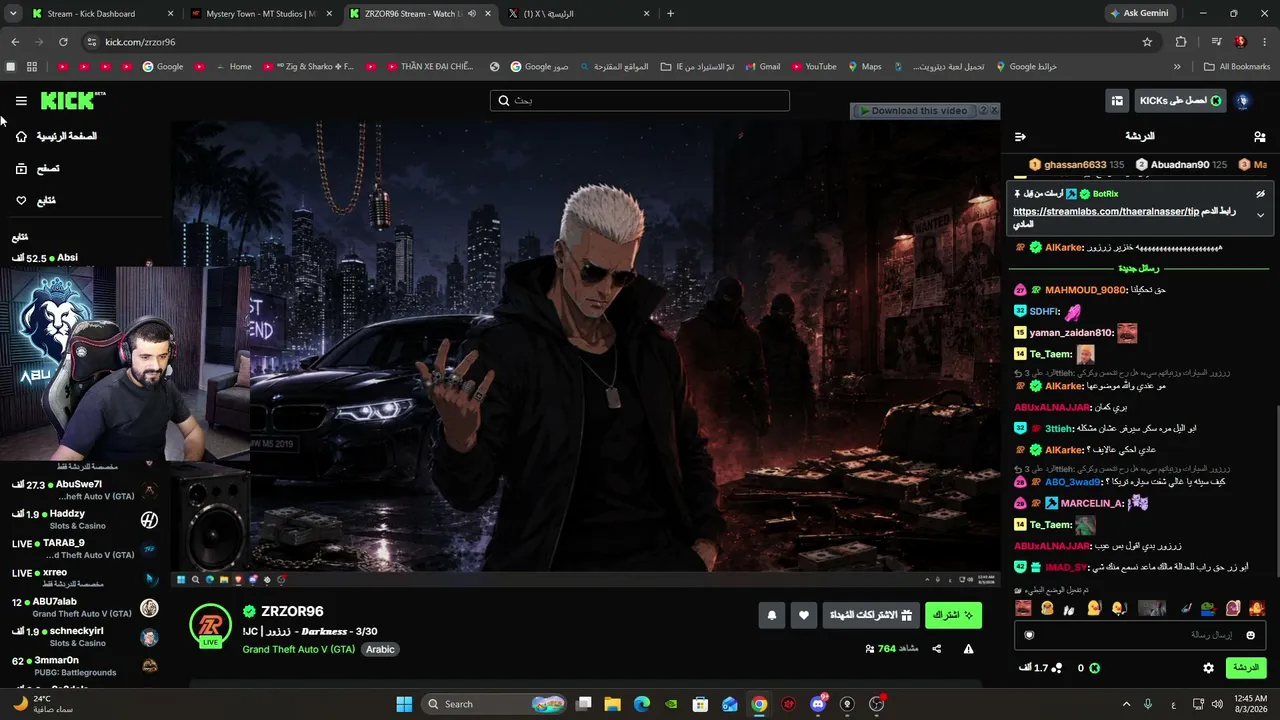Select ghassan6633 in the gift leaderboard

(1077, 164)
